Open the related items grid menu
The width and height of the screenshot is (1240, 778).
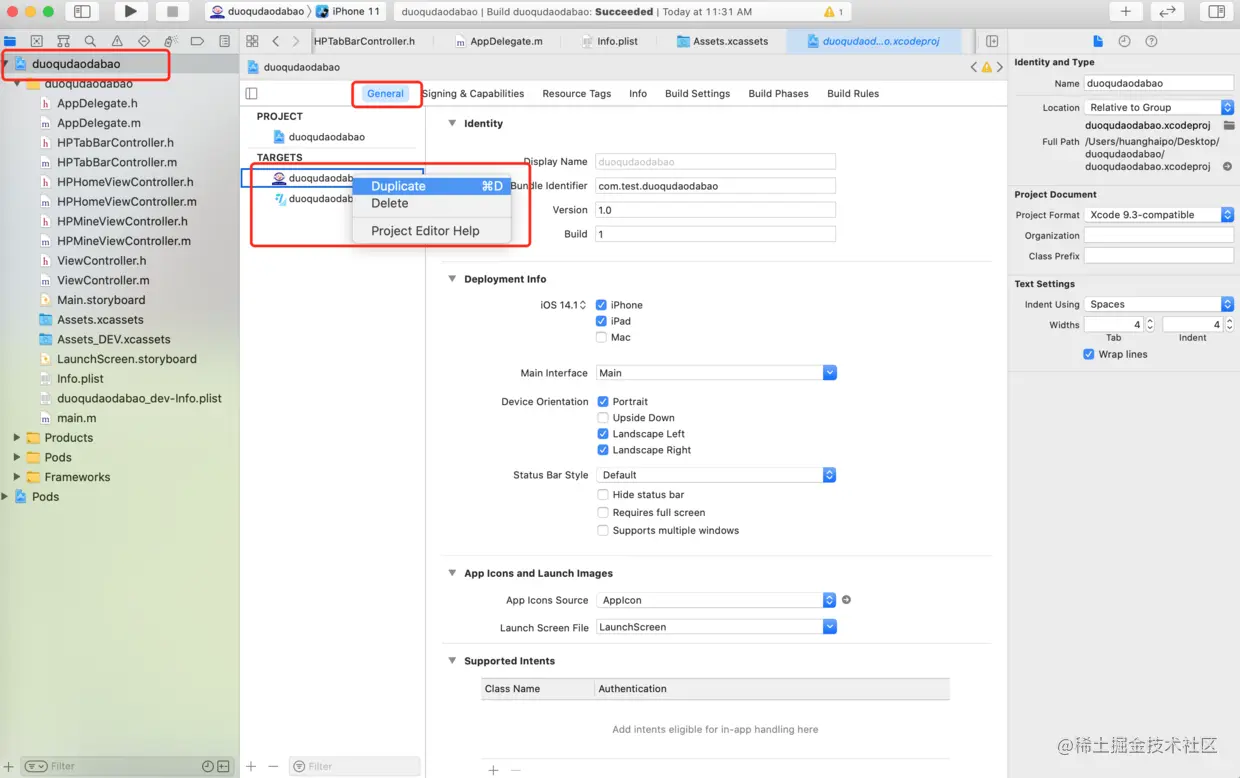coord(252,41)
